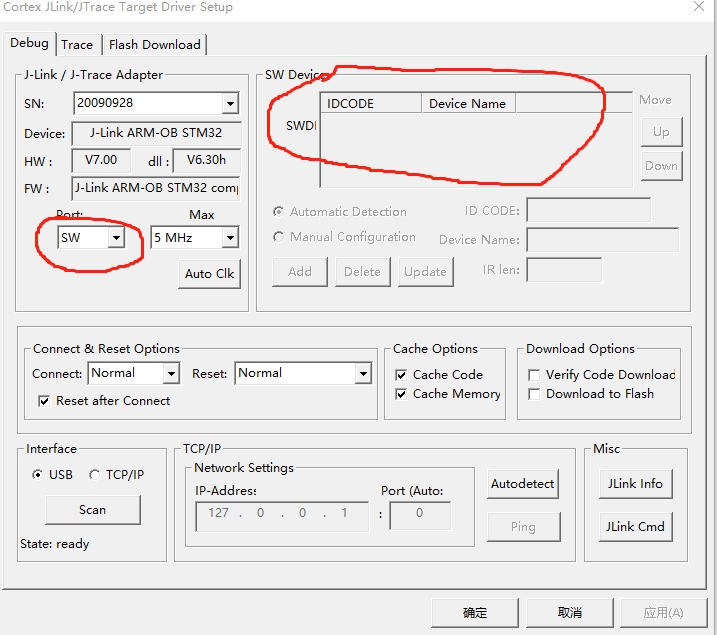Open the Connect mode dropdown
Viewport: 717px width, 635px height.
(171, 374)
